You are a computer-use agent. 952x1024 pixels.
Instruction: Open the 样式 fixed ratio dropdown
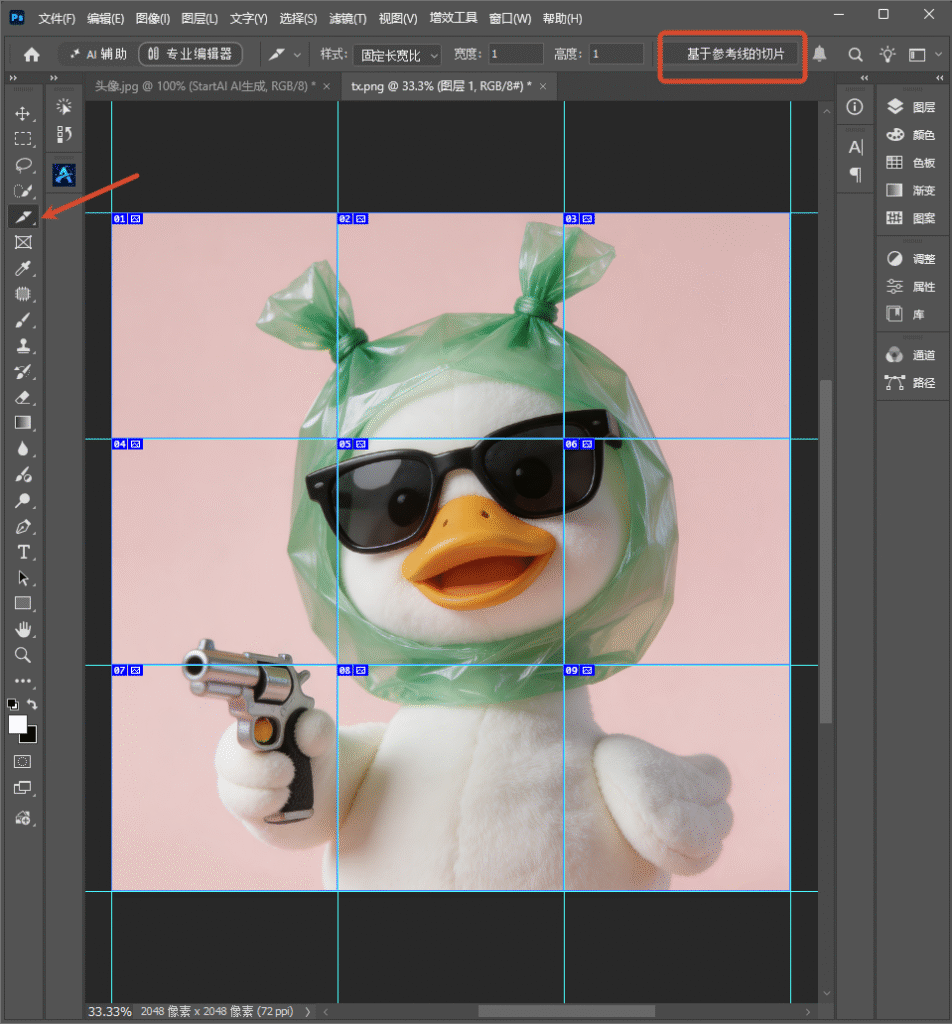pos(397,55)
